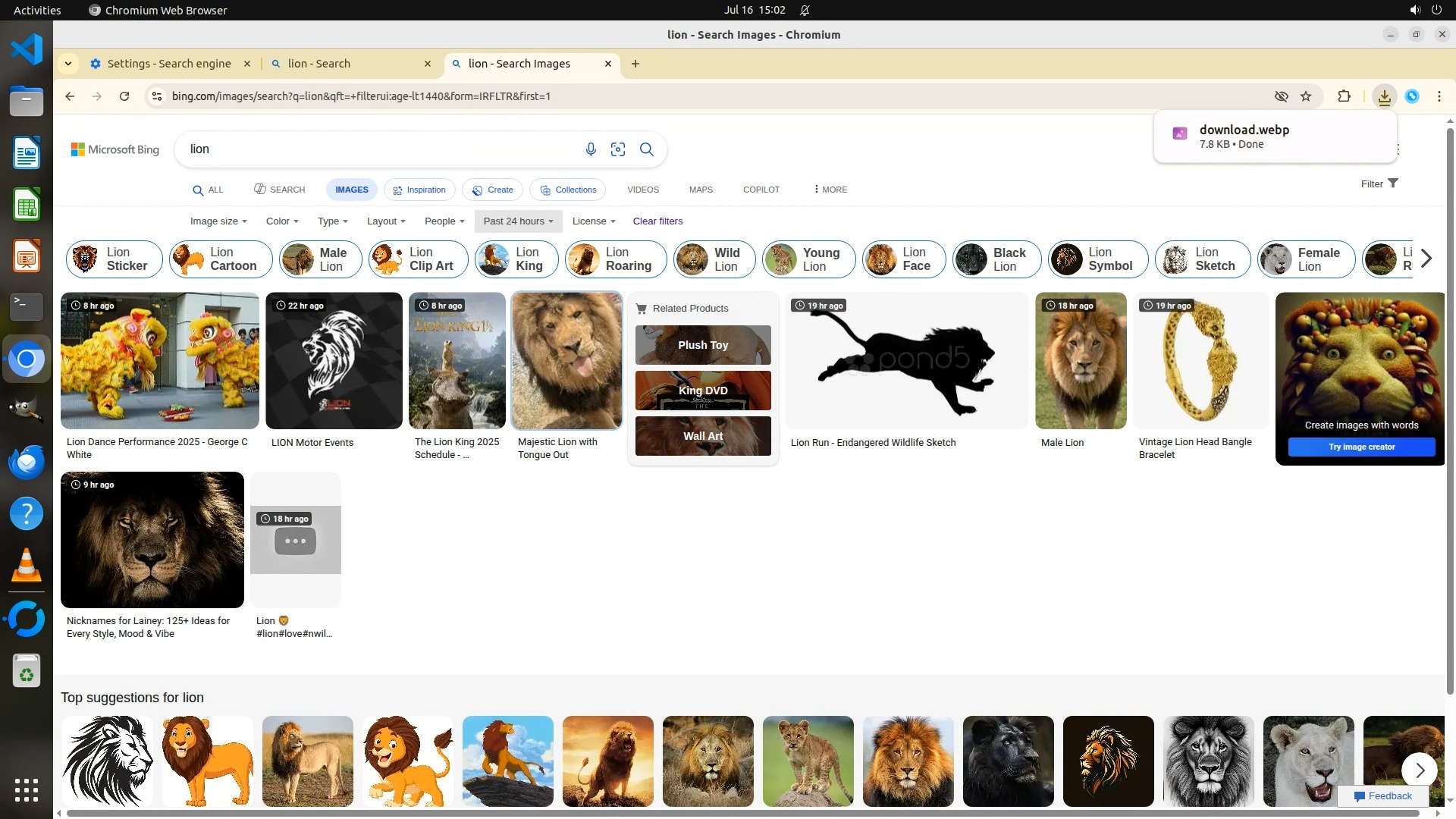Viewport: 1456px width, 819px height.
Task: Open the Extensions puzzle icon
Action: tap(1344, 96)
